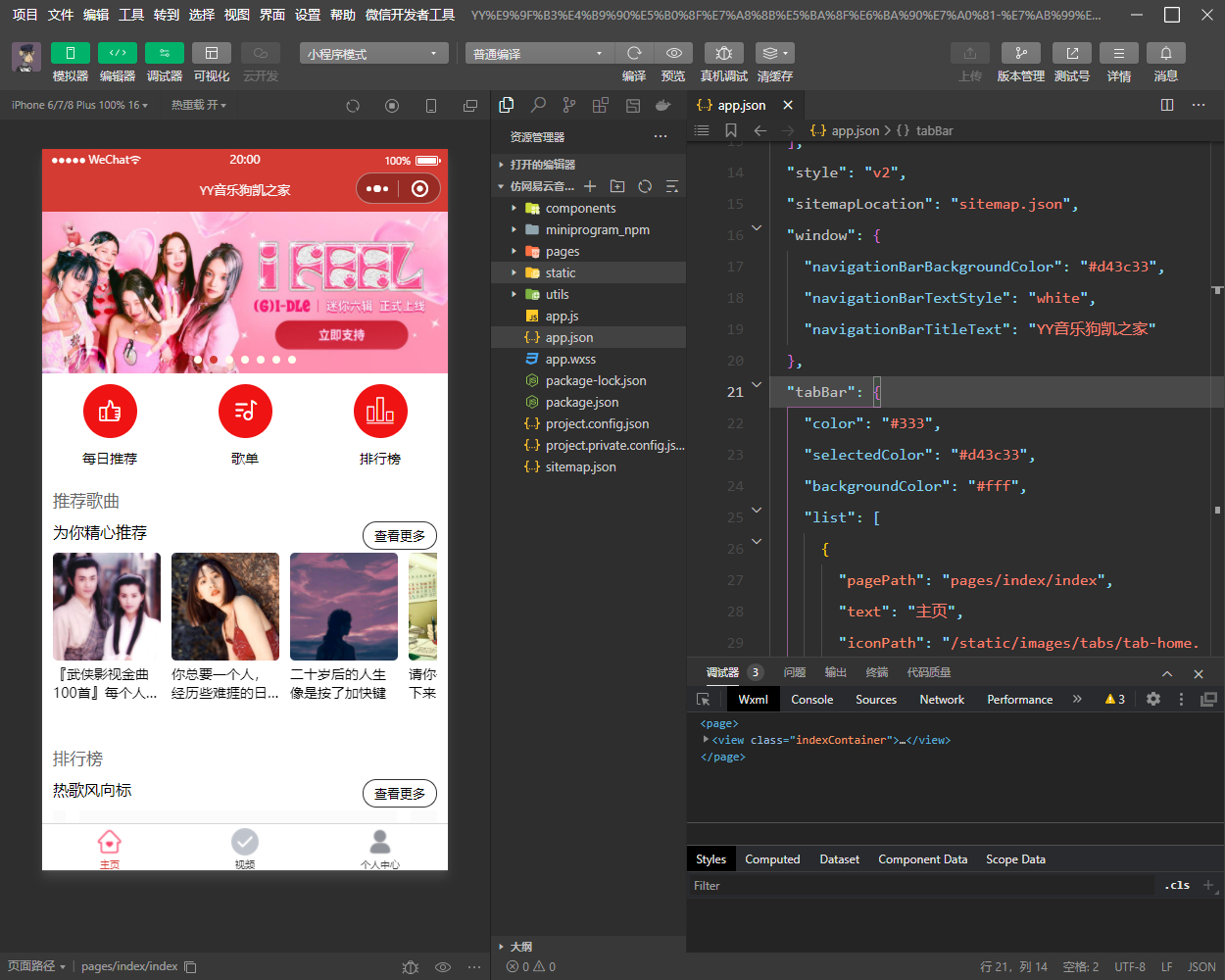Open package-lock.json in the file tree
Viewport: 1225px width, 980px height.
588,380
